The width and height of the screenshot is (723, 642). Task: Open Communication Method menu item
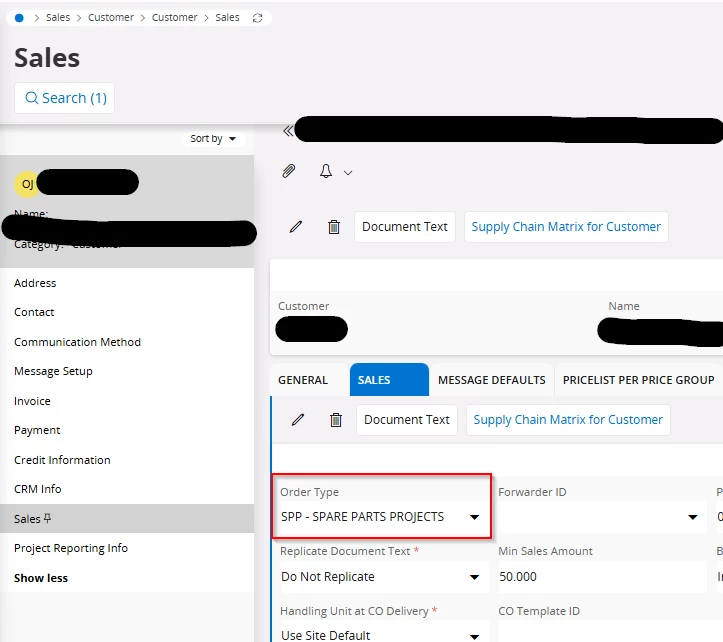(x=127, y=342)
